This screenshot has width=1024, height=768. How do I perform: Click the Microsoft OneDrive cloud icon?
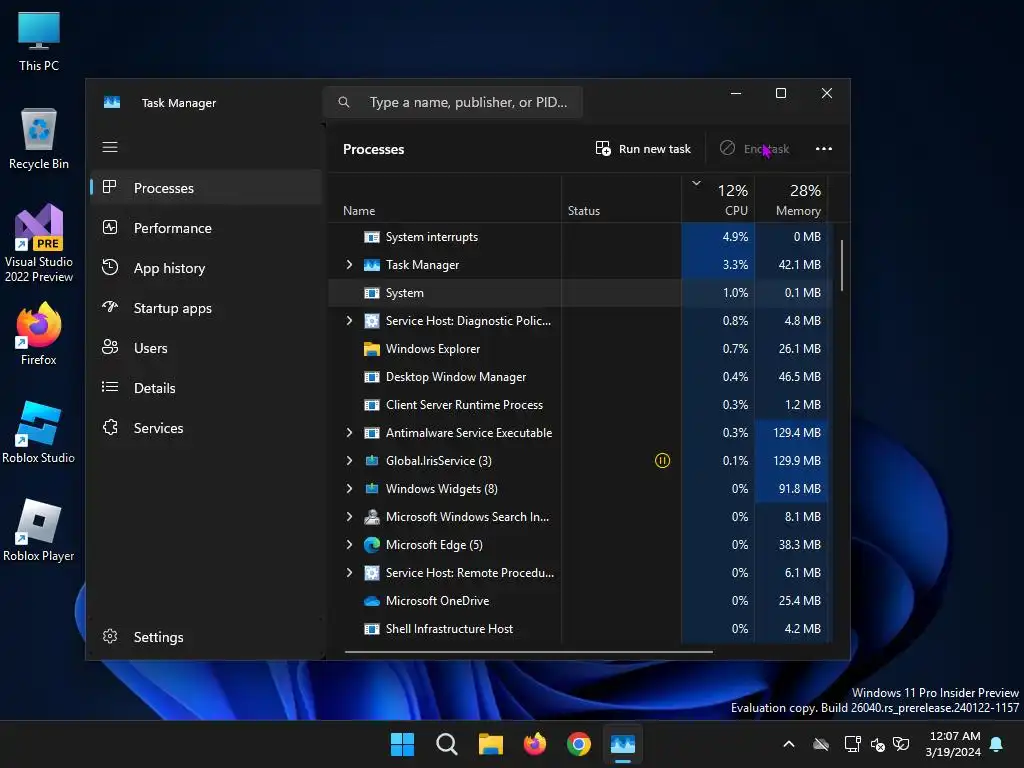coord(372,601)
